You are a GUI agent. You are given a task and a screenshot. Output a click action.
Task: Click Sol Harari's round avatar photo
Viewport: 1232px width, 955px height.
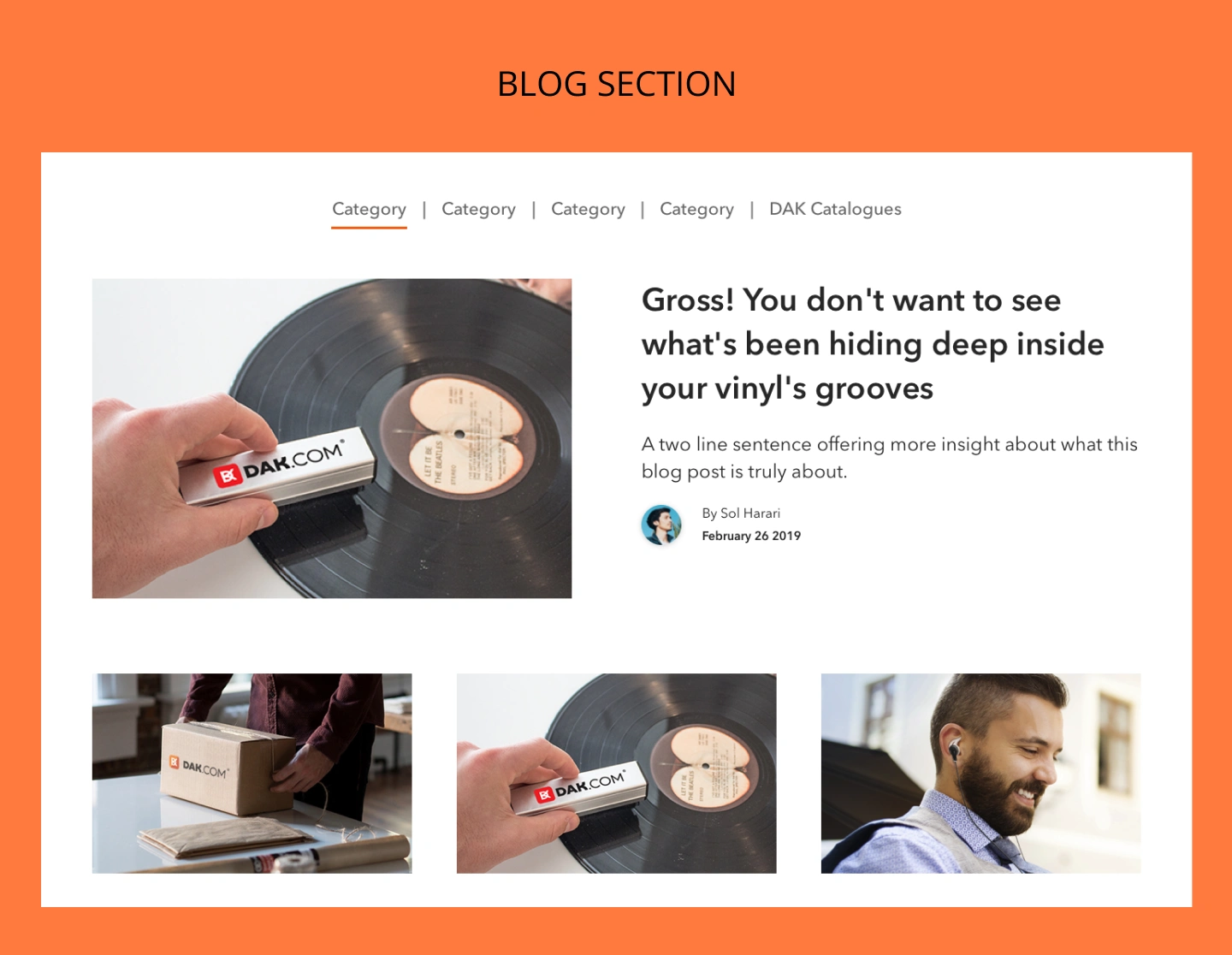661,525
